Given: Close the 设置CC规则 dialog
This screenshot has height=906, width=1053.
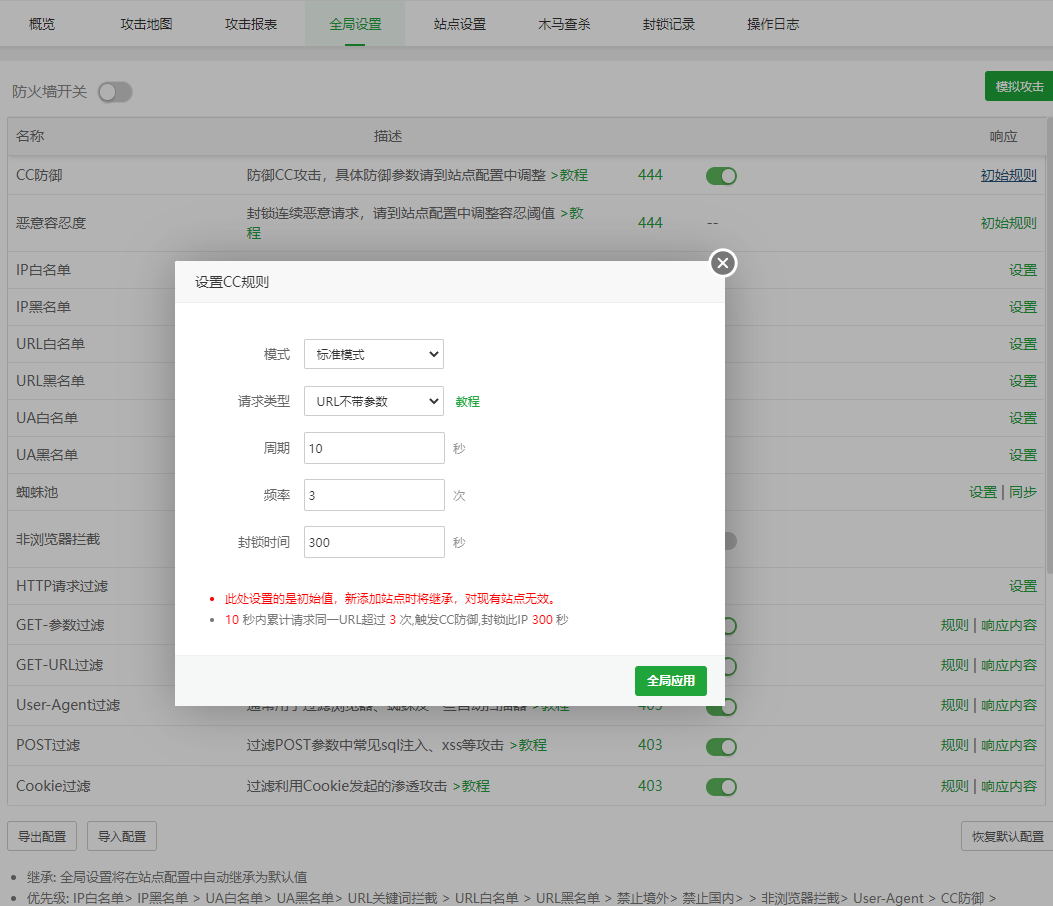Looking at the screenshot, I should click(x=723, y=263).
